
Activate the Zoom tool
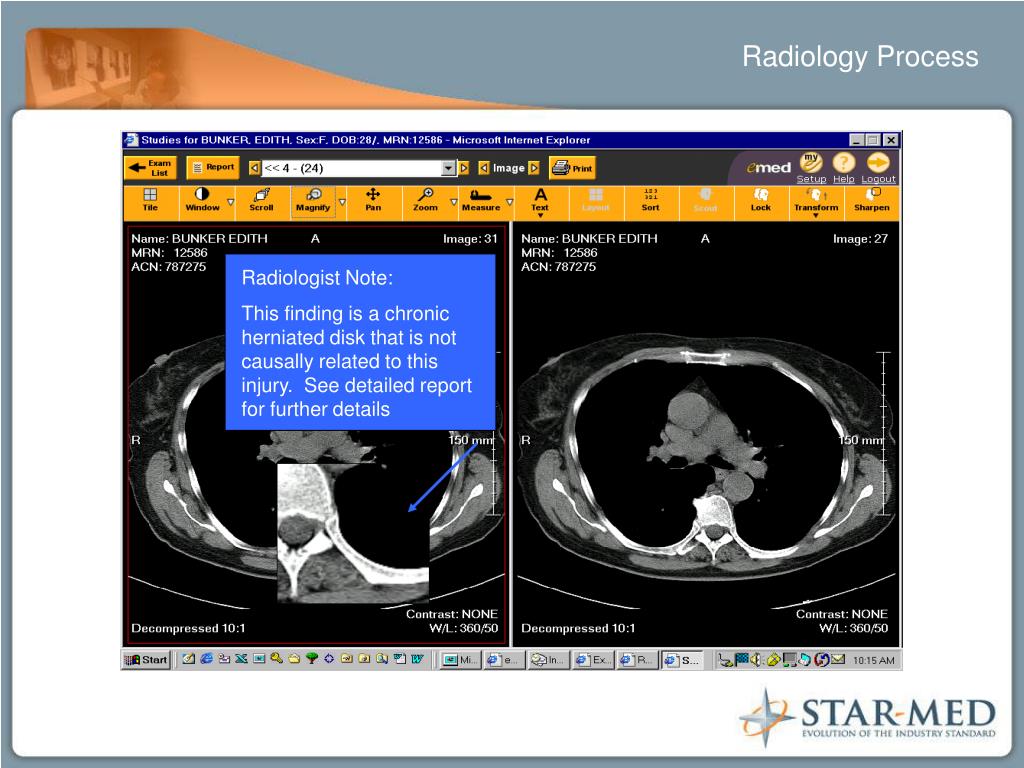pyautogui.click(x=425, y=200)
